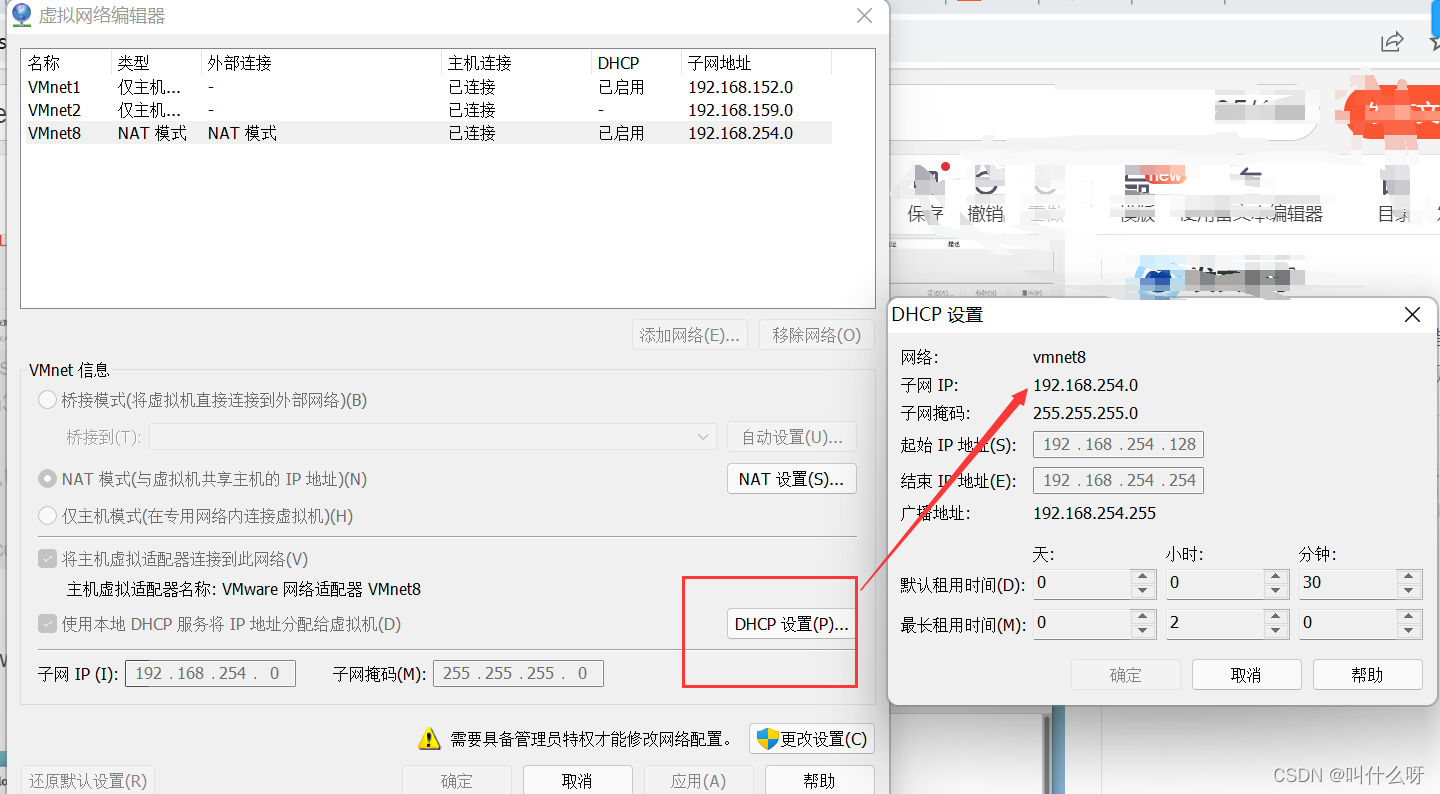Click the 结束 IP 地址 field

1118,480
